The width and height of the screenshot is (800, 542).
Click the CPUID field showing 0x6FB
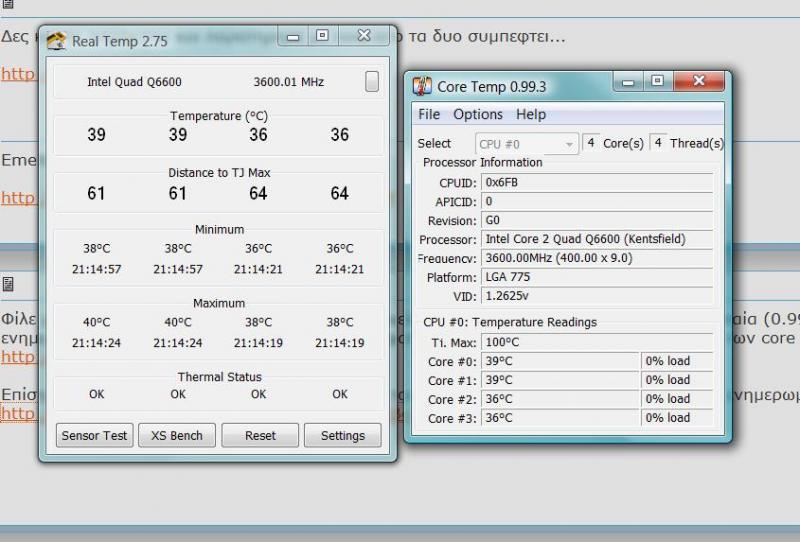click(x=597, y=183)
